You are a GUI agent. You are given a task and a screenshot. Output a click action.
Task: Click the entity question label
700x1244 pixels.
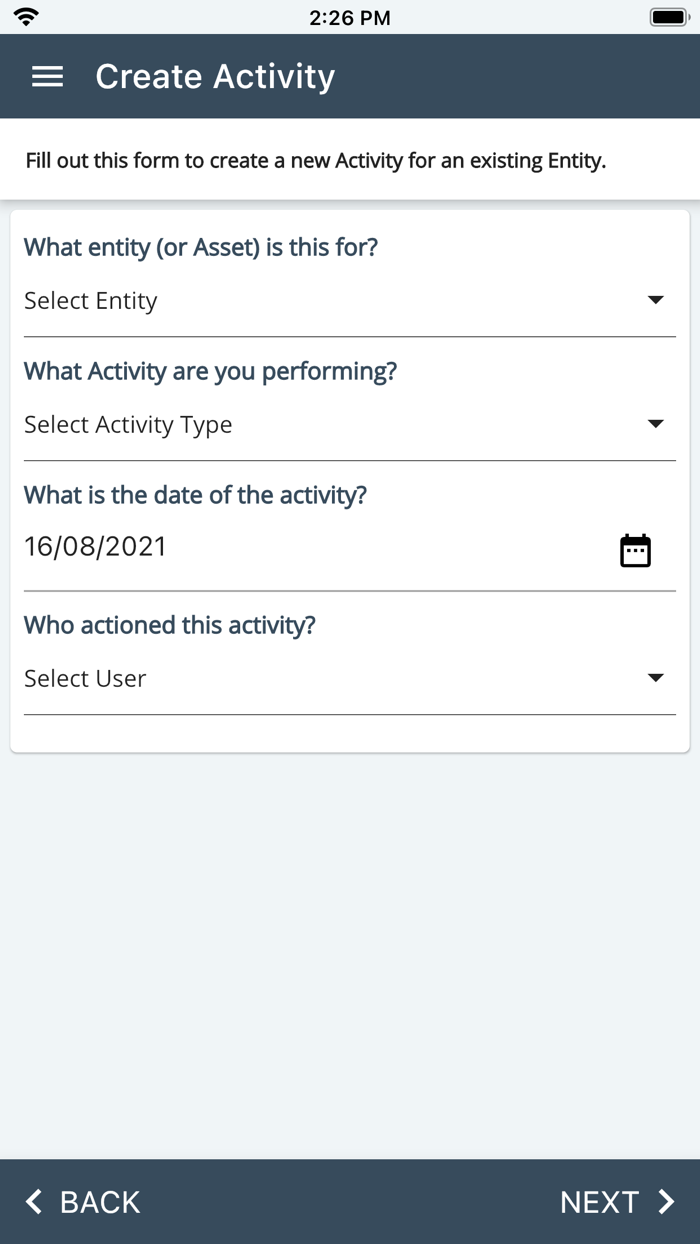coord(200,247)
